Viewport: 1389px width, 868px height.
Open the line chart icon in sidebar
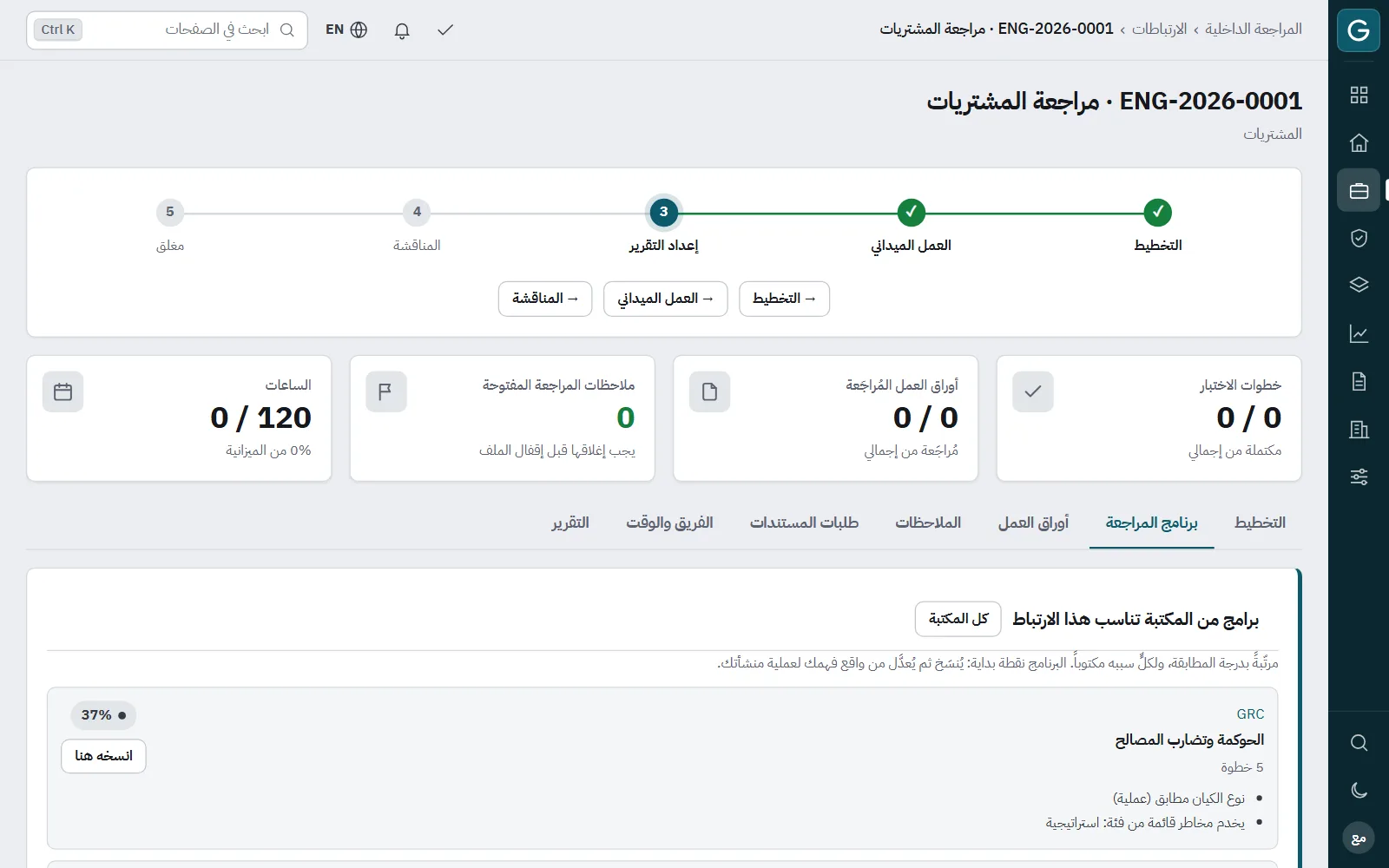point(1359,333)
